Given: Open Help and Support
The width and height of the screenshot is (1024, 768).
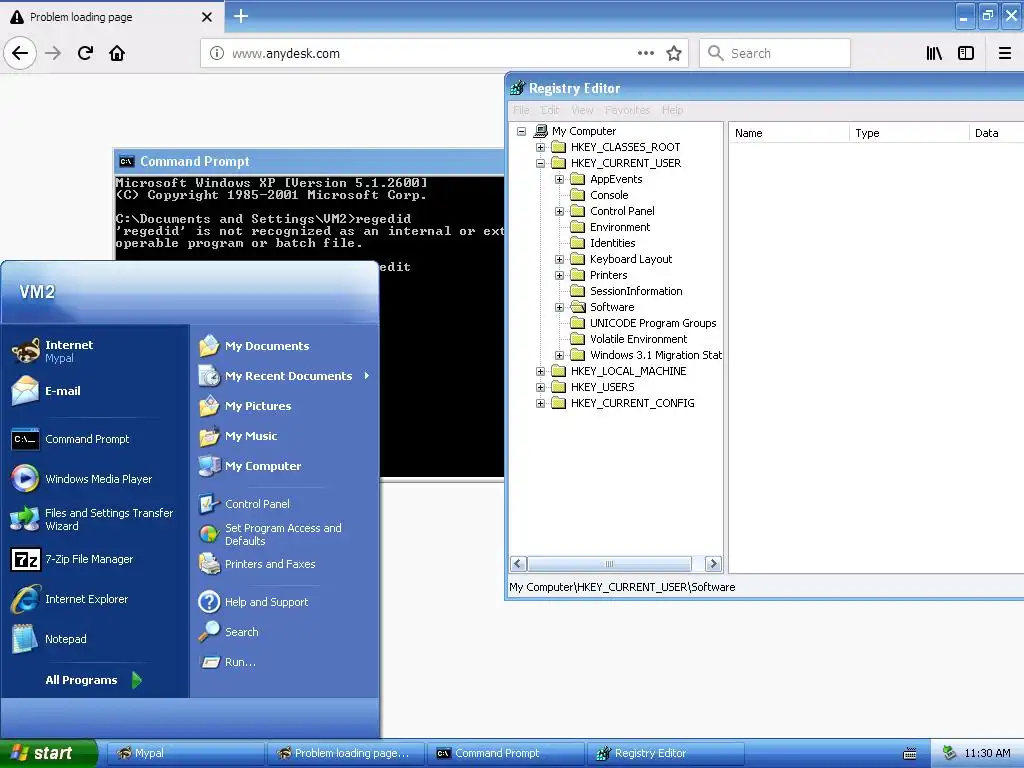Looking at the screenshot, I should pos(253,601).
